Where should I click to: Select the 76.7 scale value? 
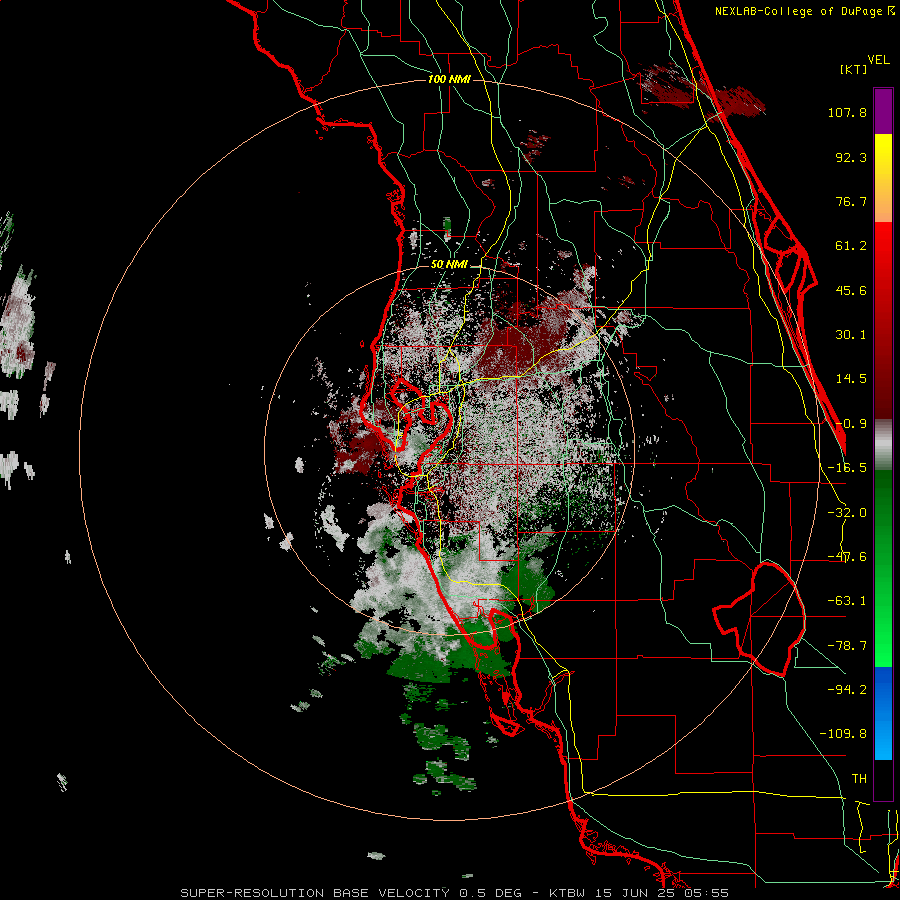click(851, 201)
